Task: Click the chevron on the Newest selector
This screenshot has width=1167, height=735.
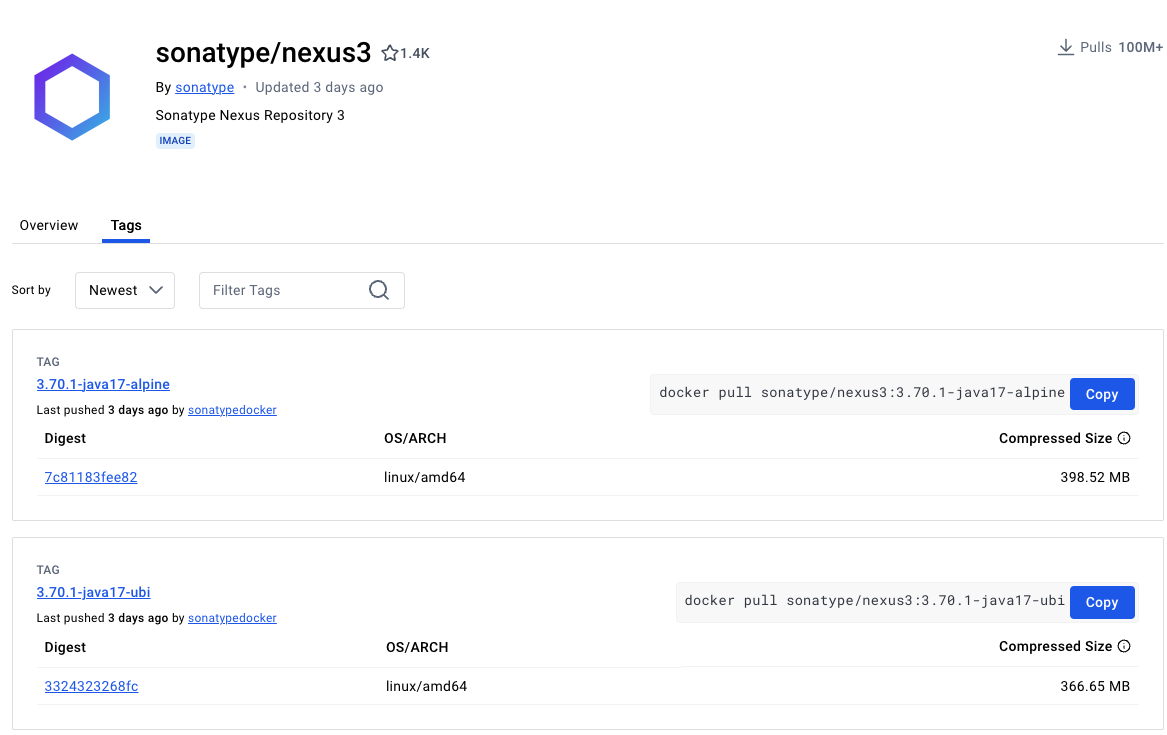Action: pyautogui.click(x=157, y=290)
